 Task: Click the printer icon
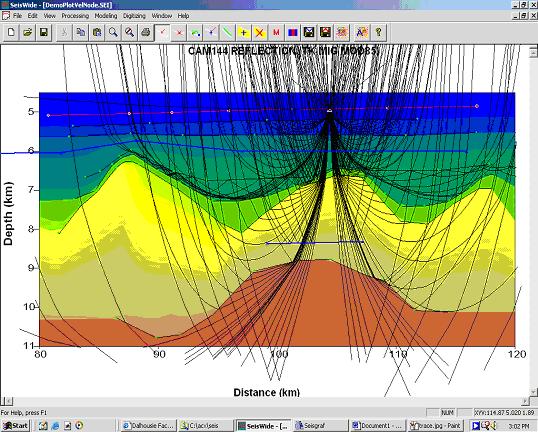[146, 33]
